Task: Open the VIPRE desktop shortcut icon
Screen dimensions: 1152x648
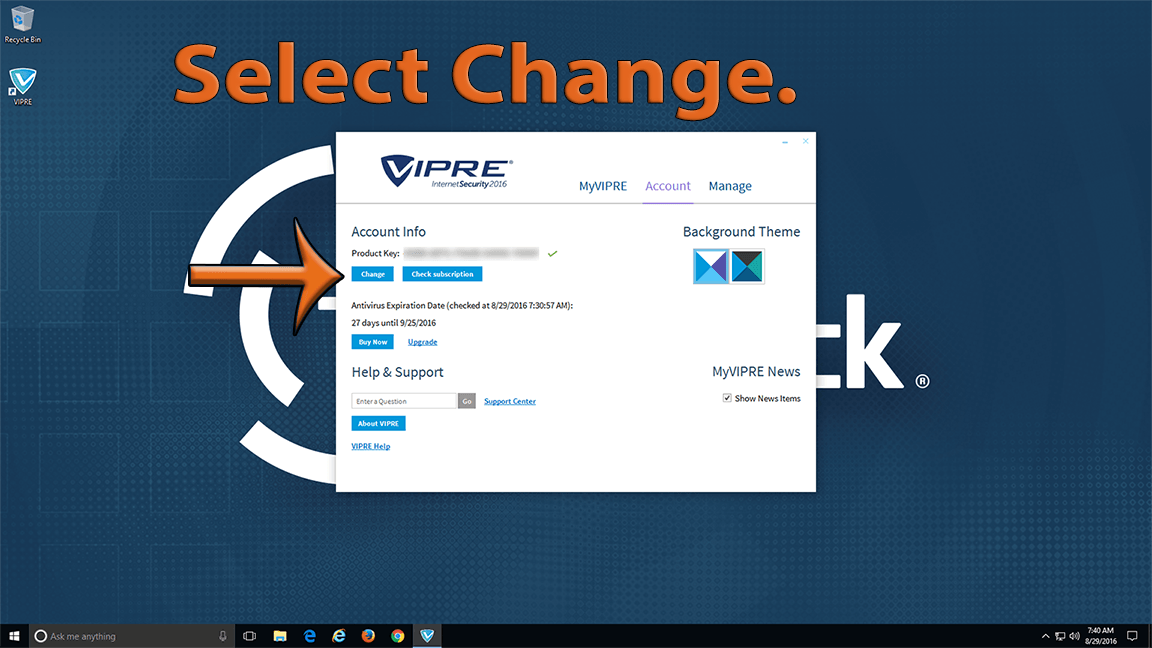Action: click(x=22, y=84)
